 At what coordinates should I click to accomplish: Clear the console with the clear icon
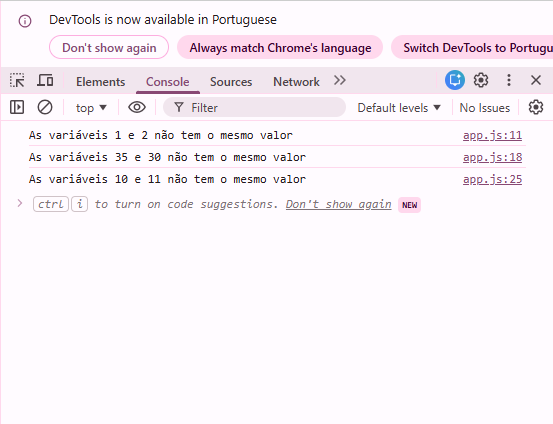(45, 107)
